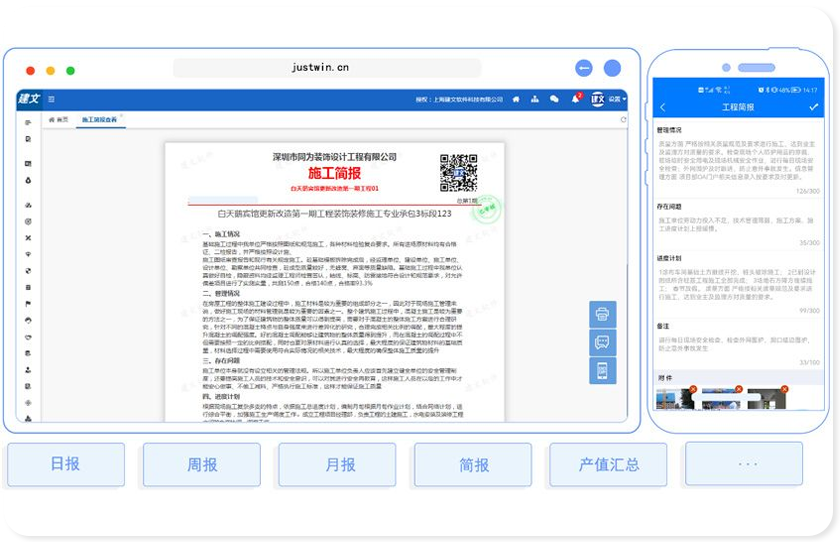The image size is (840, 542).
Task: Remove the first attachment thumbnail on mobile
Action: click(x=694, y=389)
